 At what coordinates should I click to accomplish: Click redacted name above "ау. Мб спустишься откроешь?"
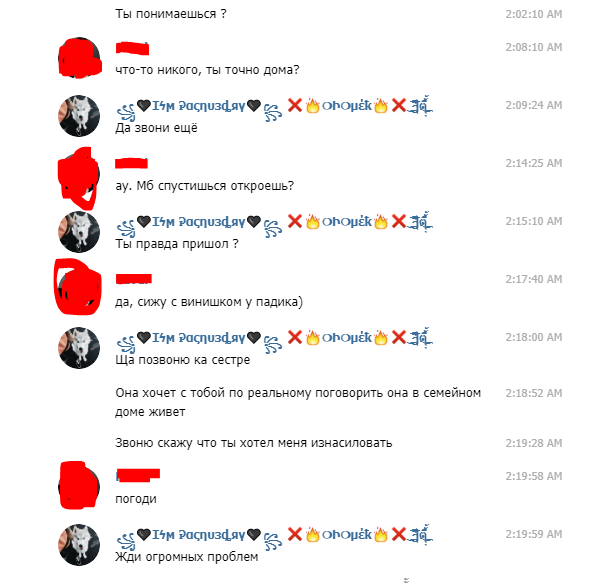[131, 163]
